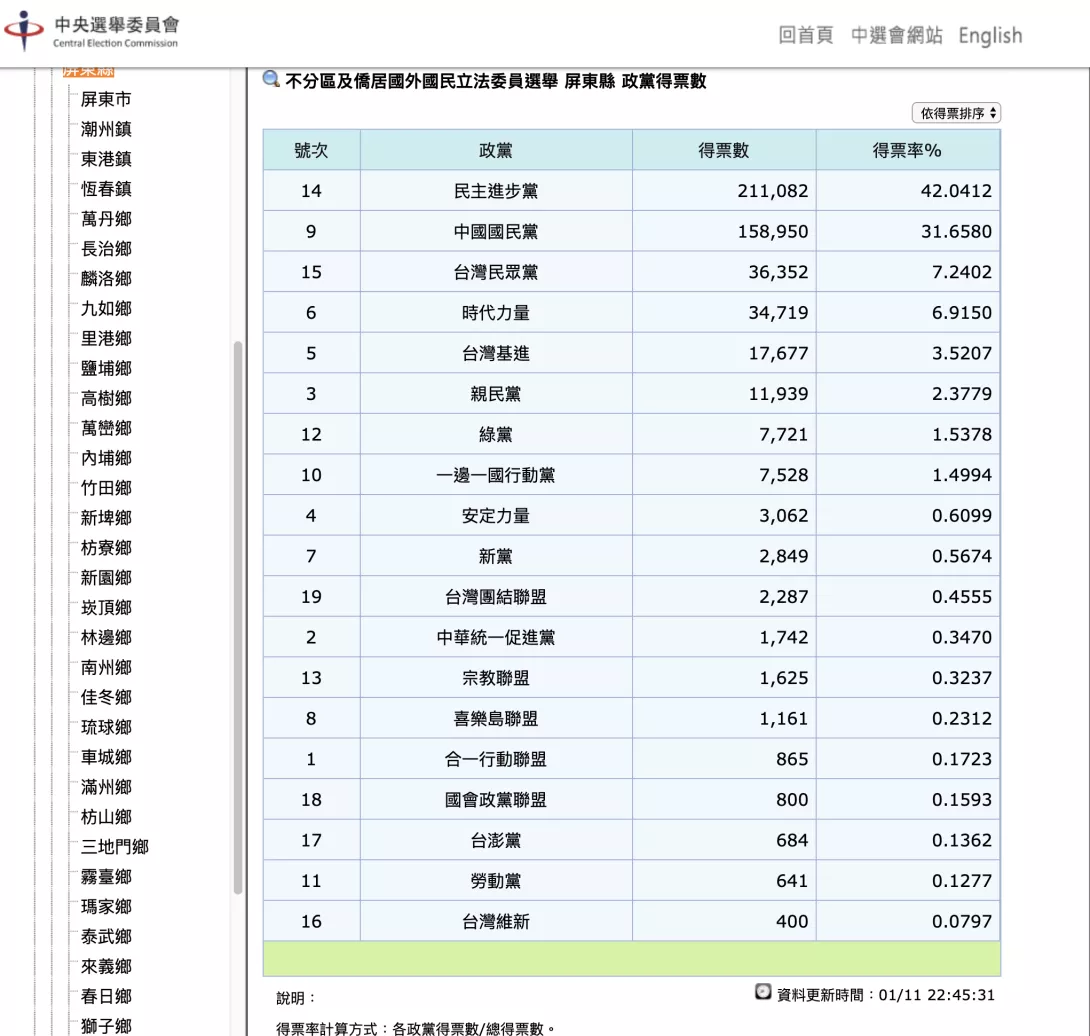This screenshot has height=1036, width=1090.
Task: Select 獅子鄉 in the district tree
Action: coord(106,1026)
